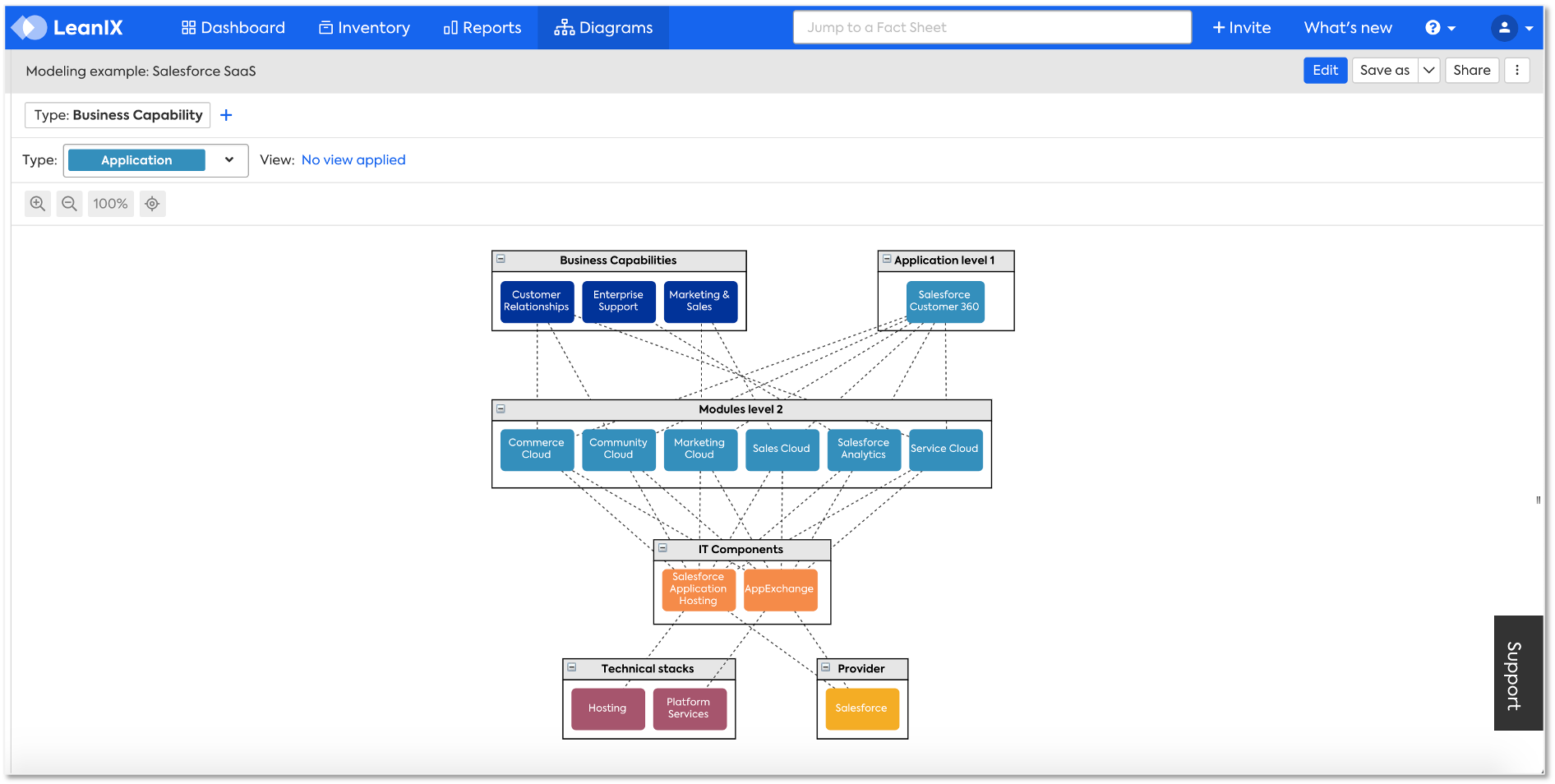Click the IT Components header title
1555x784 pixels.
(741, 550)
